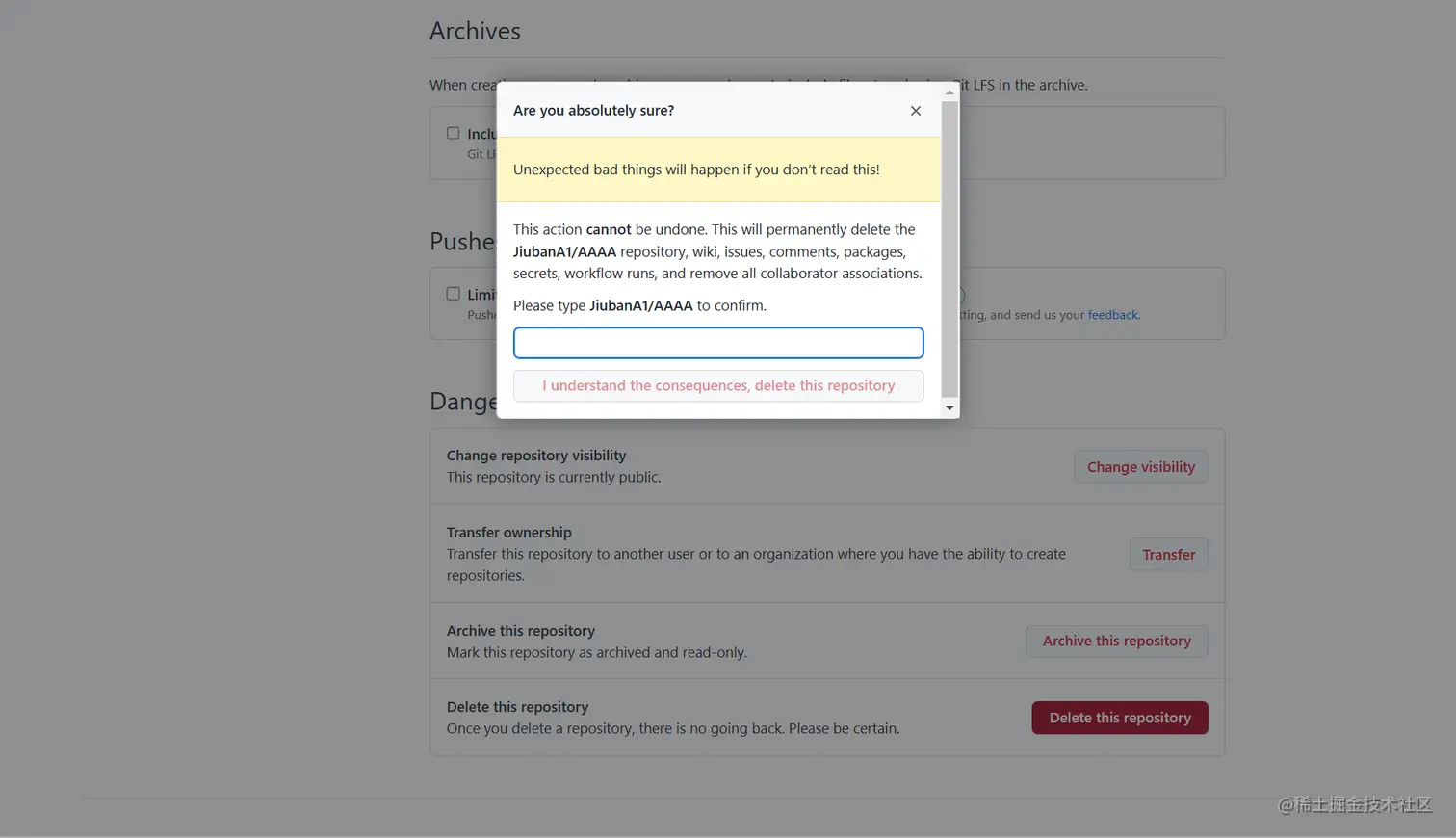
Task: Toggle the Limit pushes checkbox
Action: 453,294
